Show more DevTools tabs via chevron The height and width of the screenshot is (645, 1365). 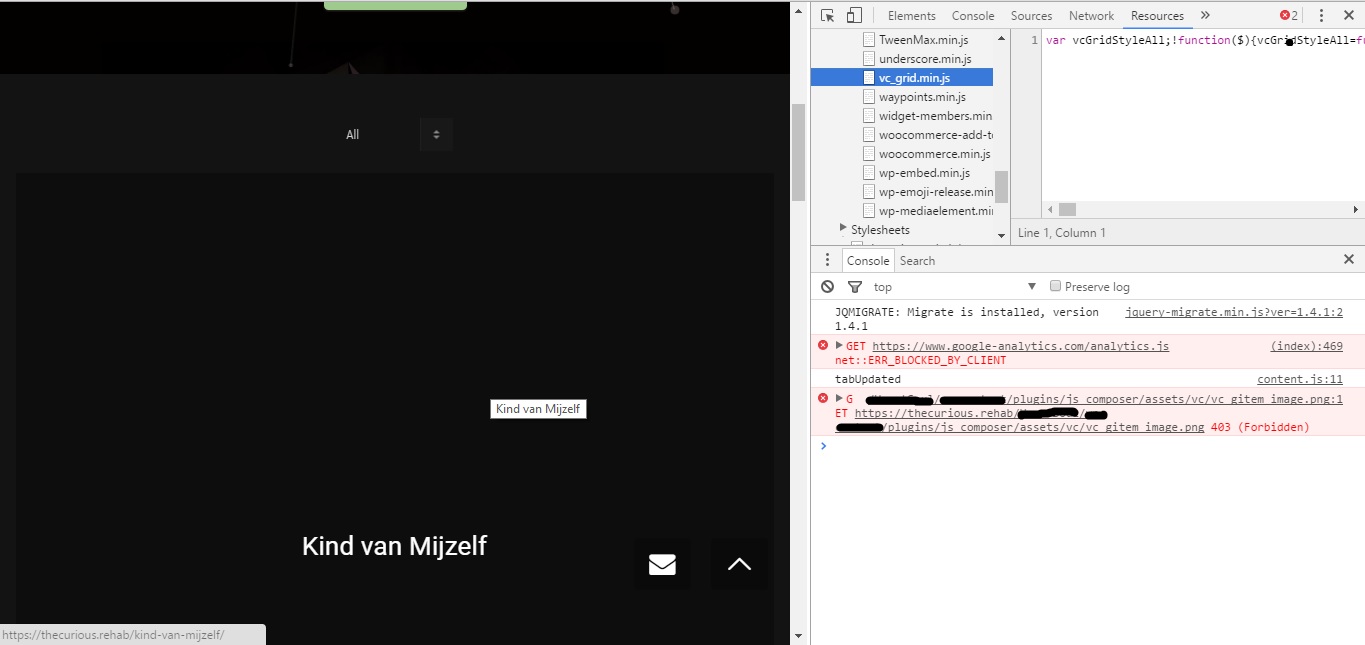tap(1205, 15)
